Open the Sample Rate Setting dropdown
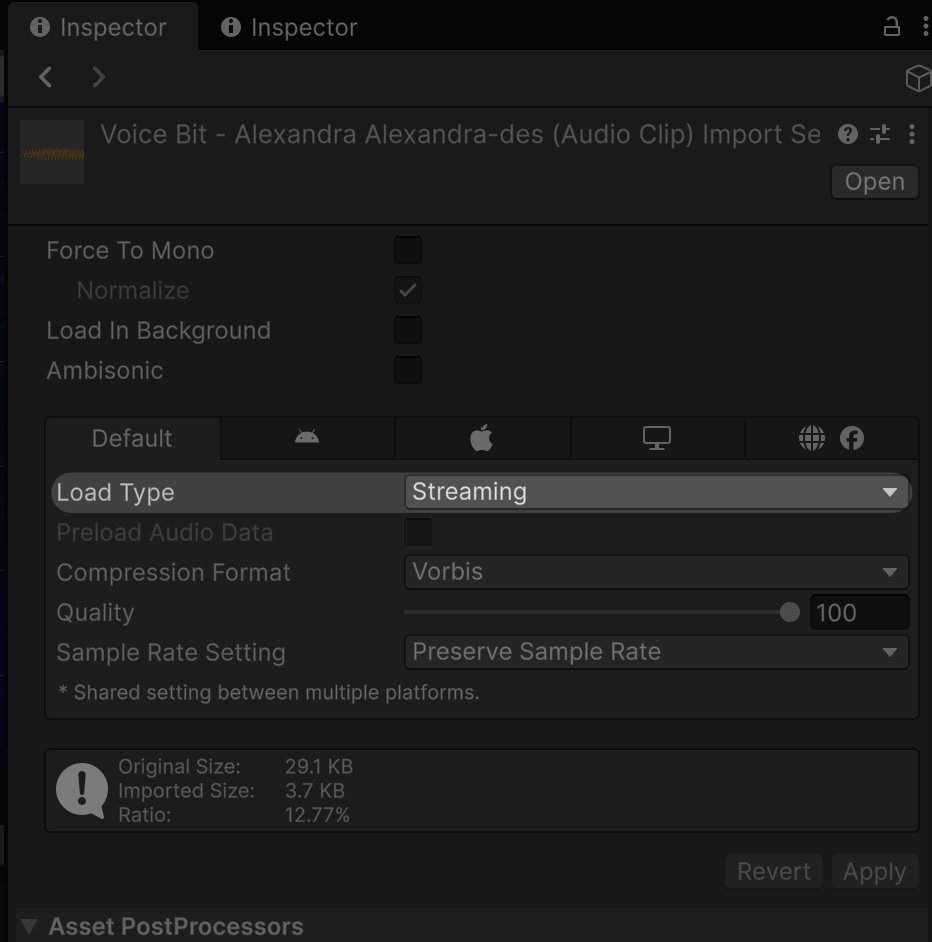Screen dimensions: 932x942 coord(656,652)
